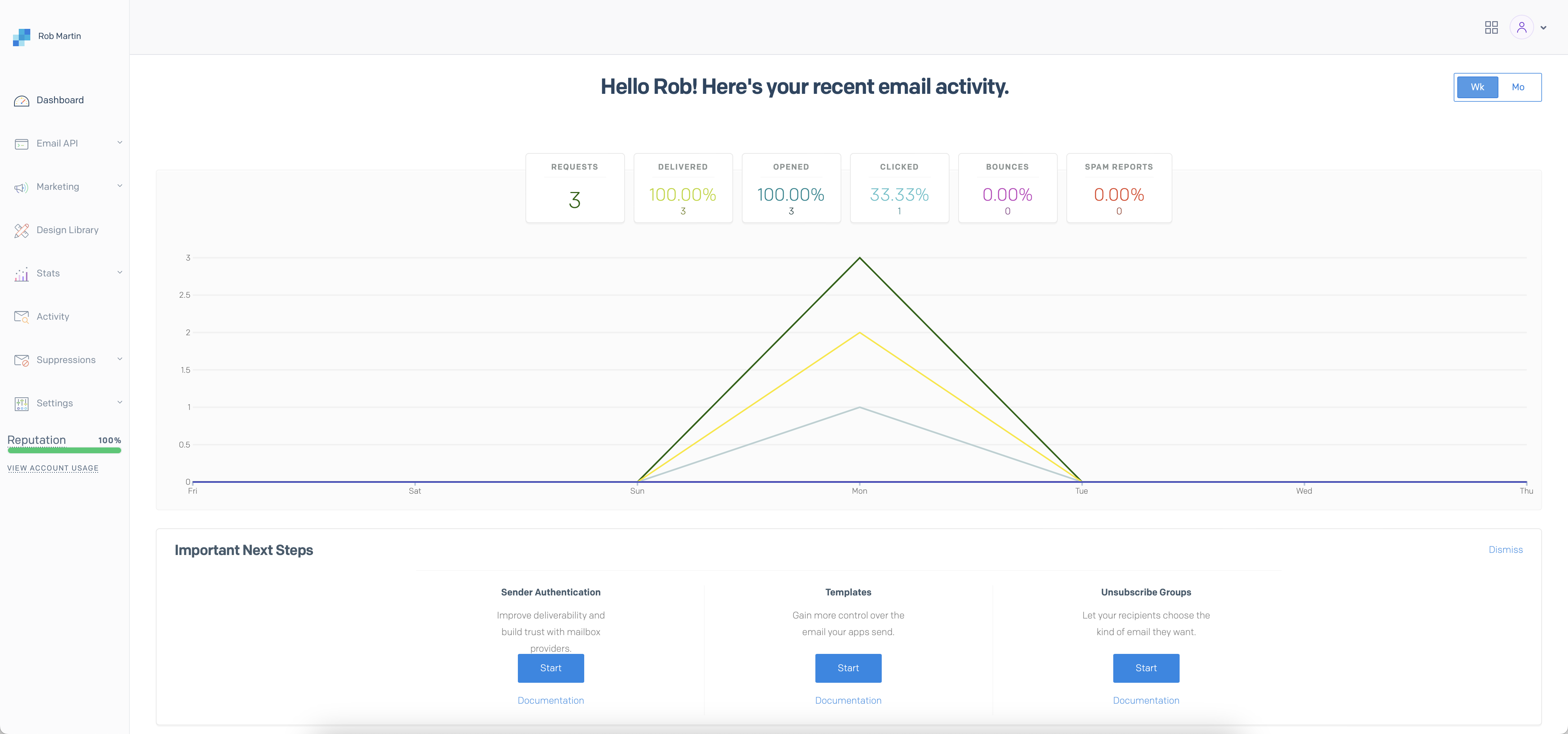Image resolution: width=1568 pixels, height=734 pixels.
Task: Open View Account Usage link
Action: pos(53,468)
